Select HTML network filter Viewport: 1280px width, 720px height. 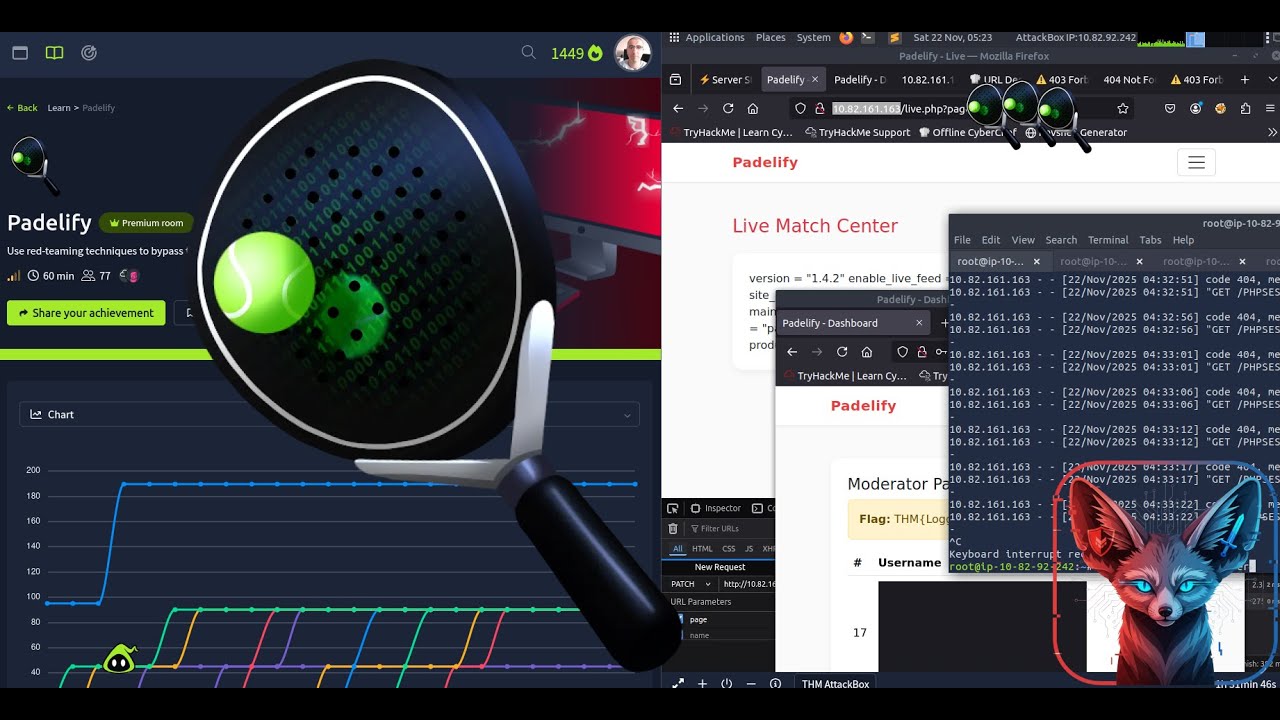tap(703, 548)
